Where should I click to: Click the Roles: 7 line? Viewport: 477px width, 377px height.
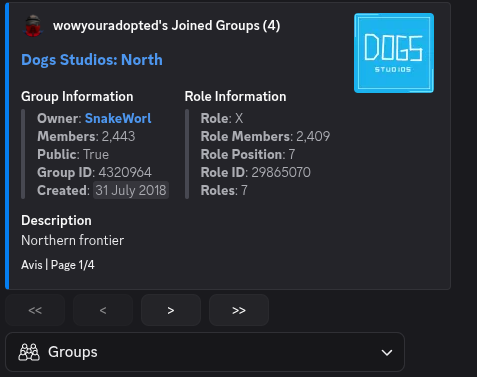coord(224,190)
